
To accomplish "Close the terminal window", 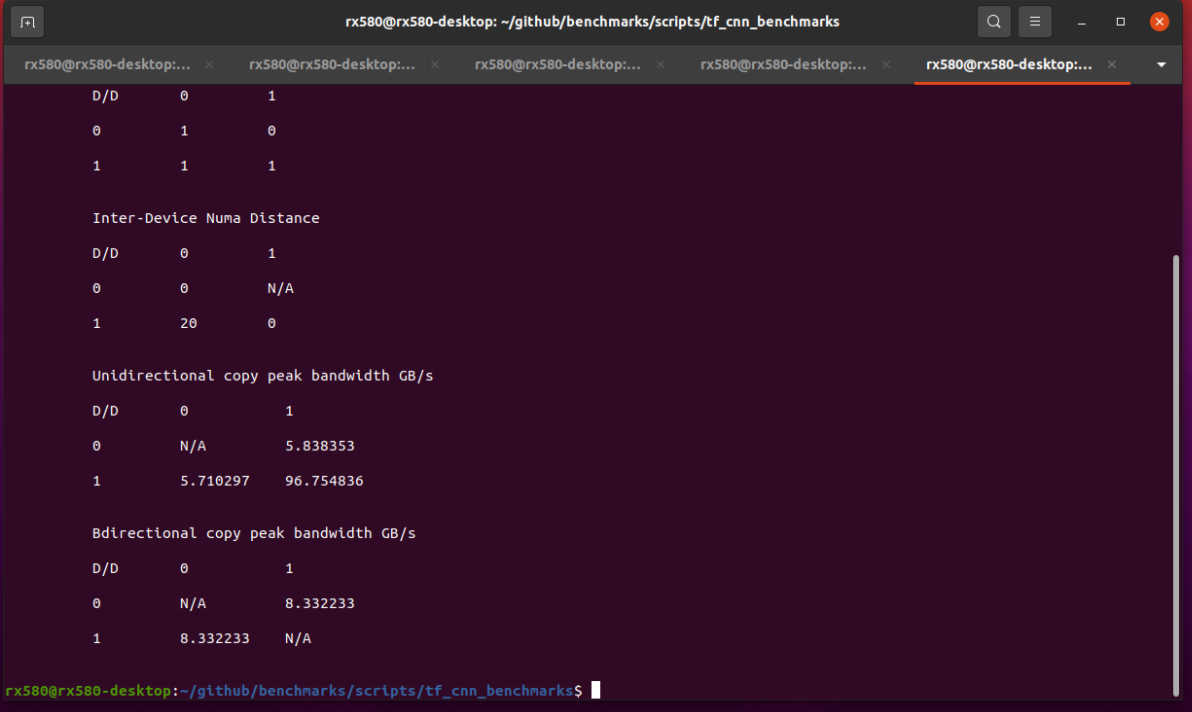I will (x=1159, y=22).
